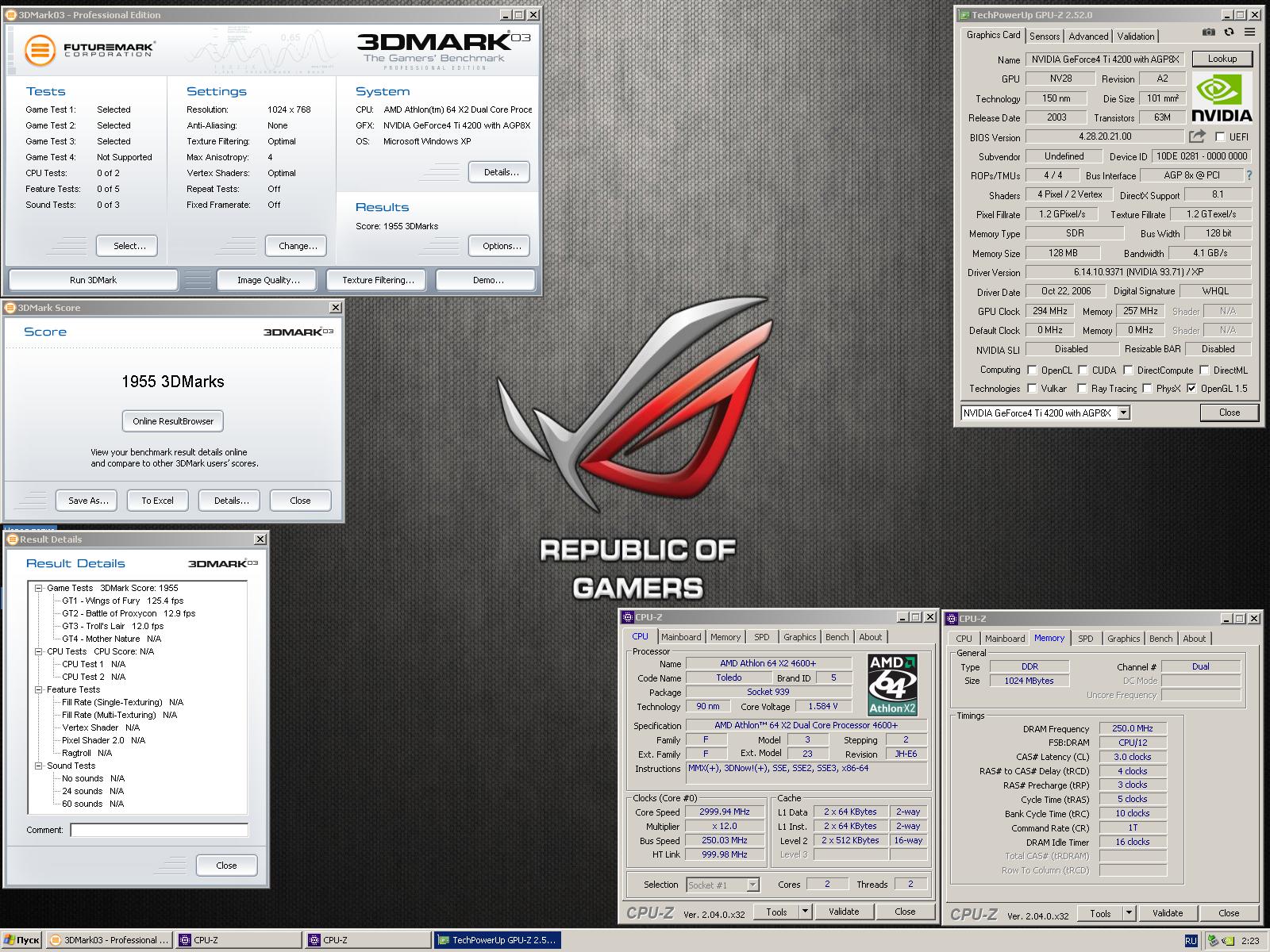Collapse the CPU Tests tree node

click(x=38, y=651)
